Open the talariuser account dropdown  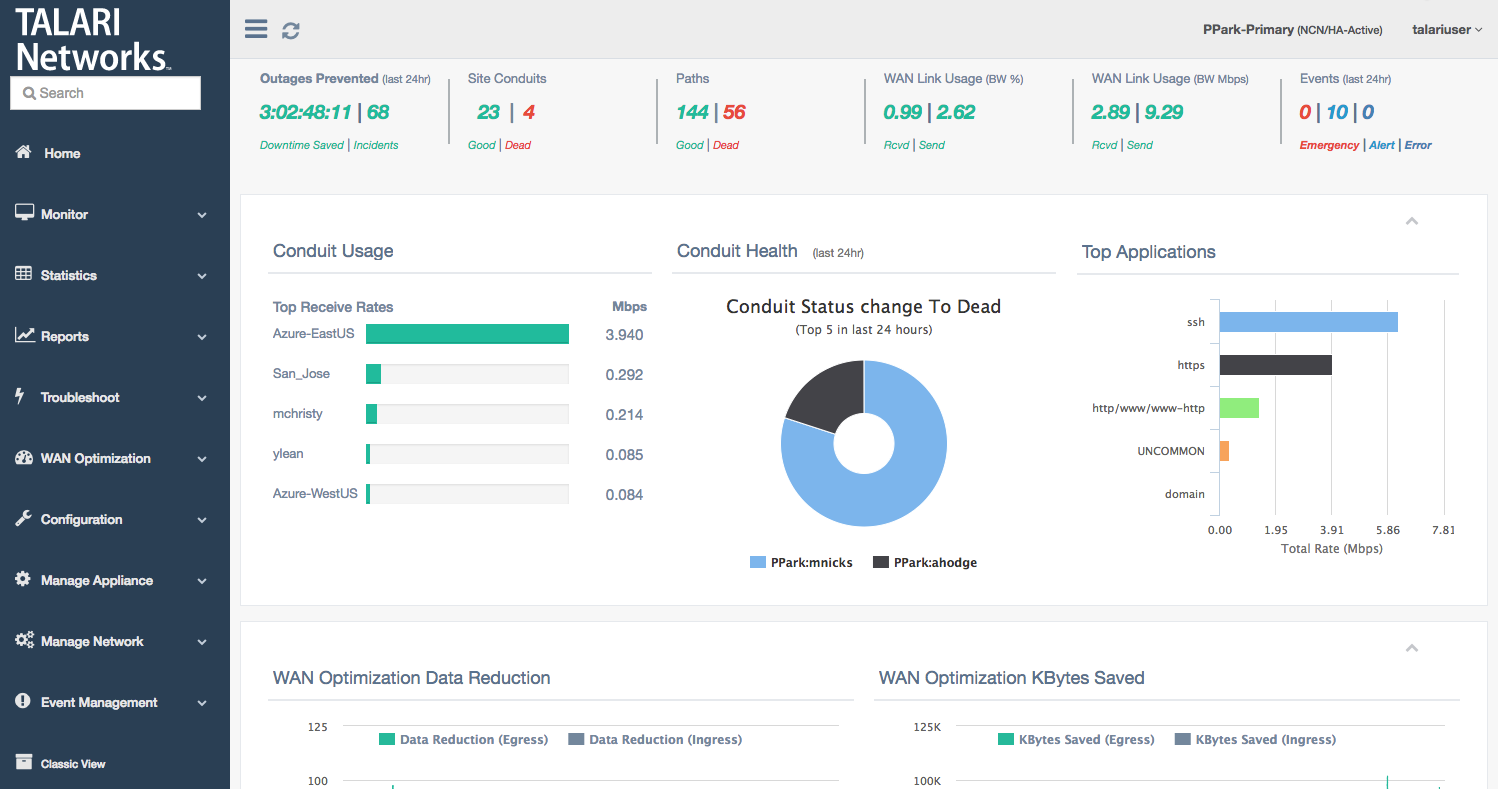[x=1447, y=30]
